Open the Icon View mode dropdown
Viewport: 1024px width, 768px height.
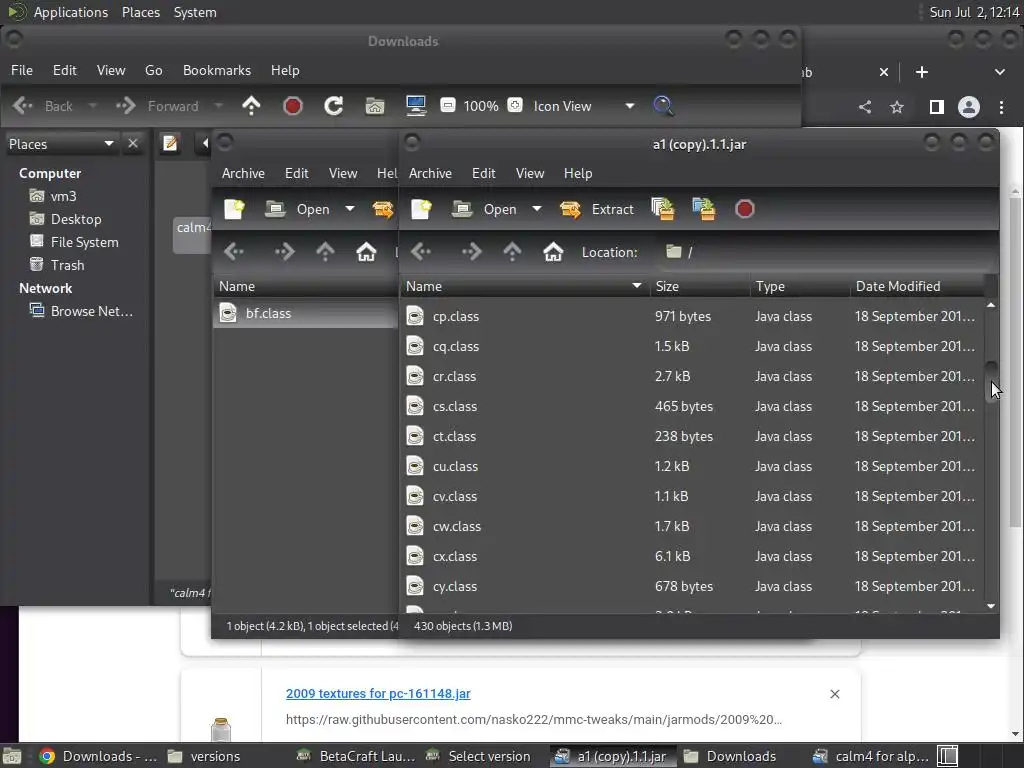tap(584, 106)
